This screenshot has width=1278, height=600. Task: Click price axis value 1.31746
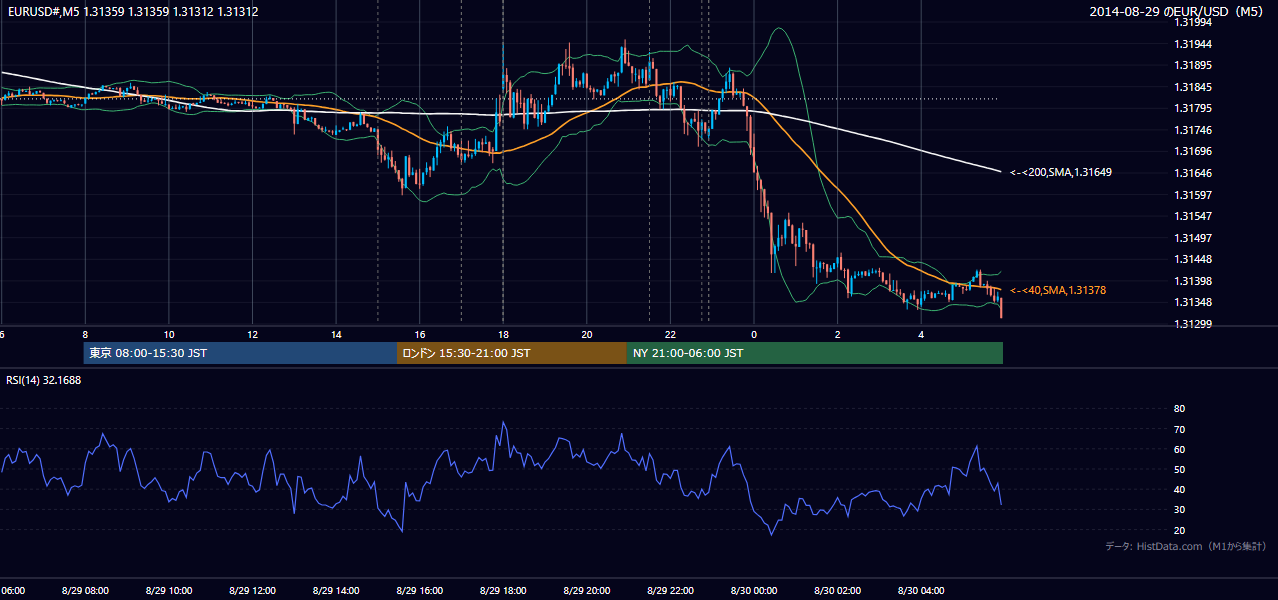pos(1193,130)
